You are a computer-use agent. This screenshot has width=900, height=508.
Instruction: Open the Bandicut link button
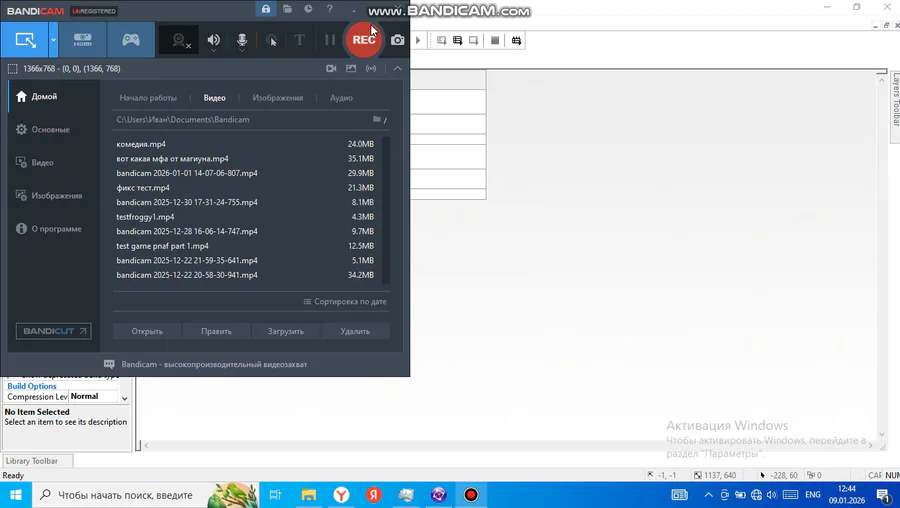tap(53, 331)
